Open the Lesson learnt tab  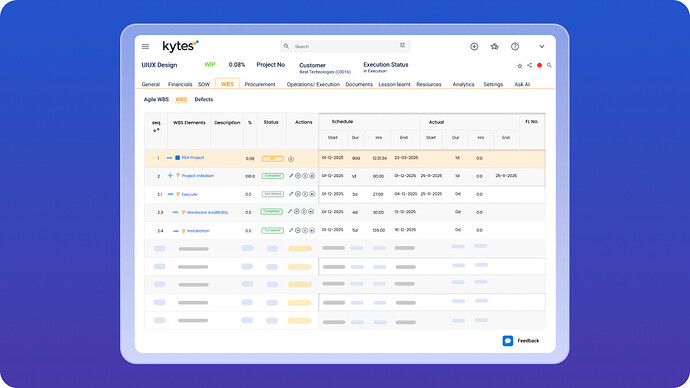click(x=394, y=84)
